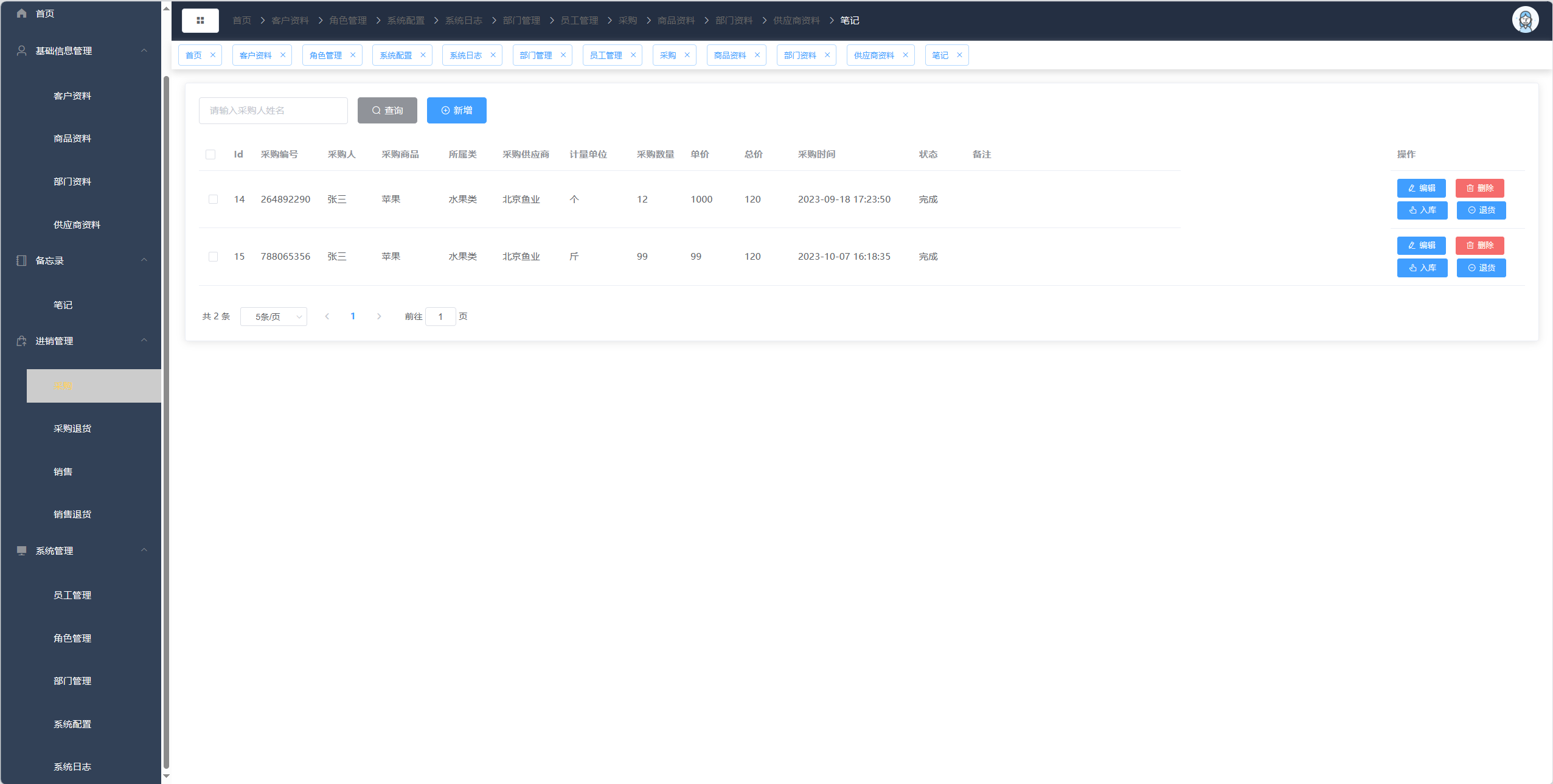The height and width of the screenshot is (784, 1553).
Task: Check the row checkbox for Id 15
Action: click(213, 257)
